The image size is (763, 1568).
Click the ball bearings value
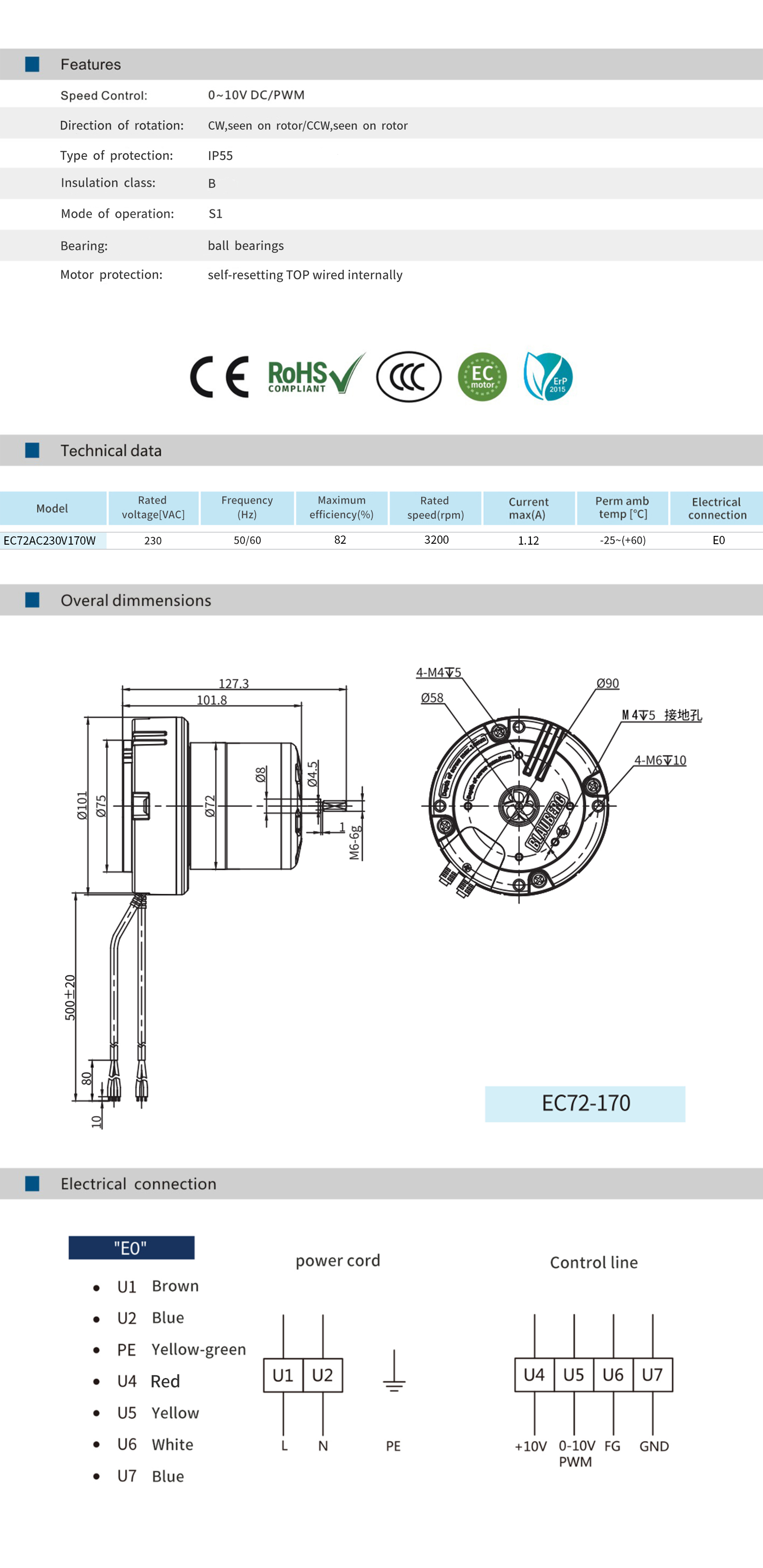246,245
